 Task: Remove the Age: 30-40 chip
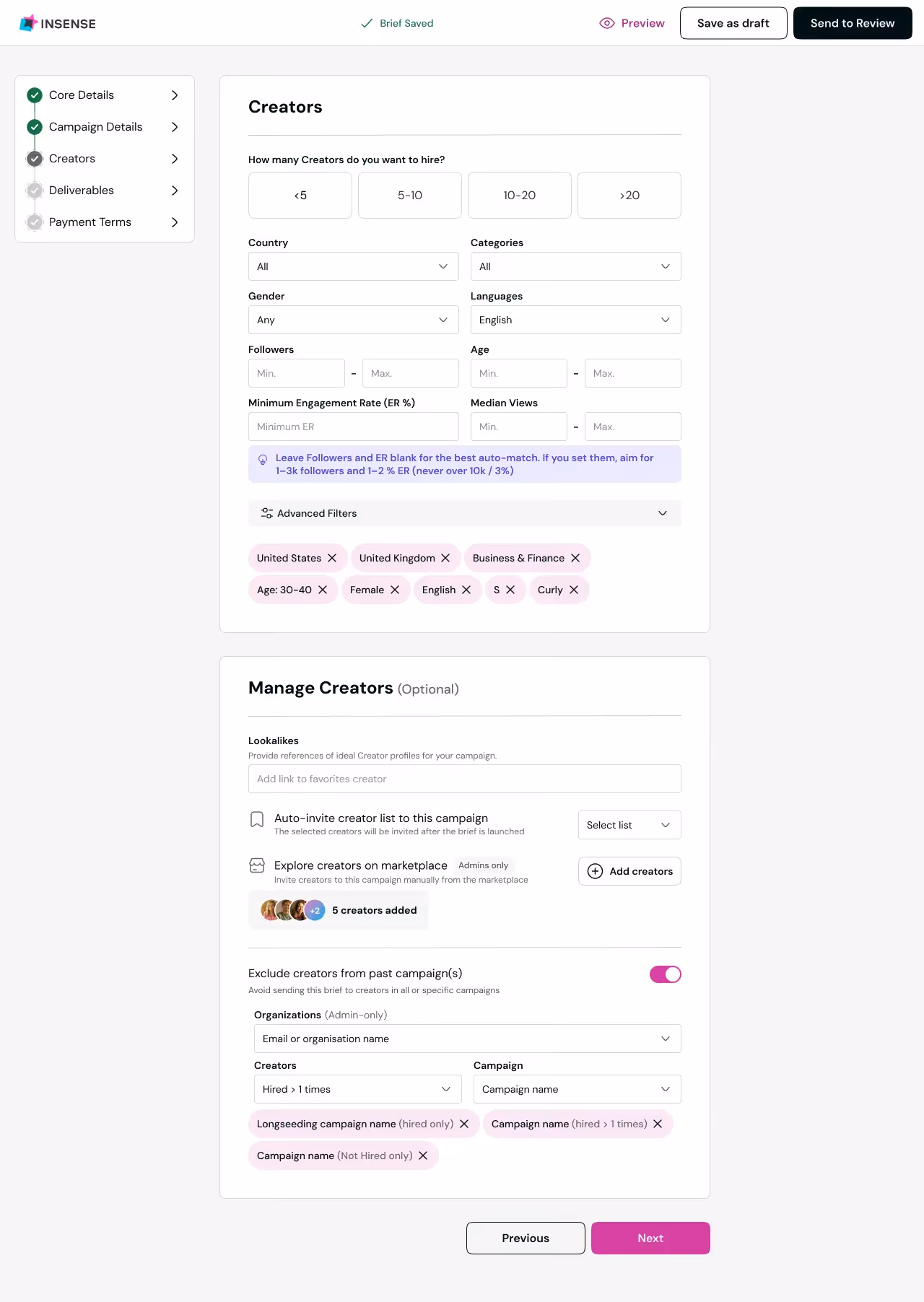tap(323, 590)
